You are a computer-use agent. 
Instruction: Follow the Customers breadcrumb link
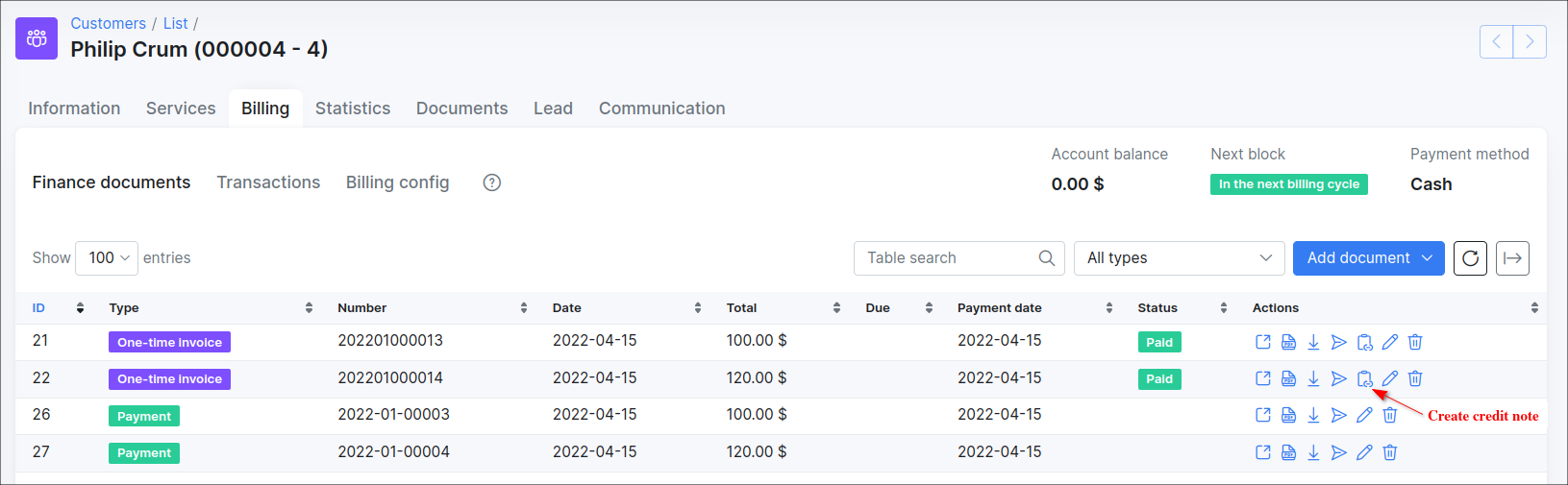(108, 23)
